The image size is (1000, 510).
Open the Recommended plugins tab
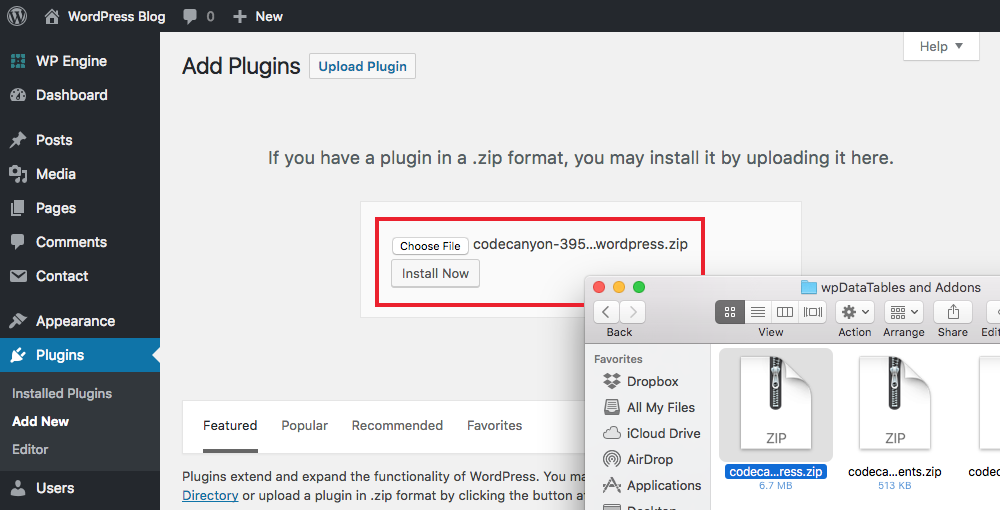point(397,425)
